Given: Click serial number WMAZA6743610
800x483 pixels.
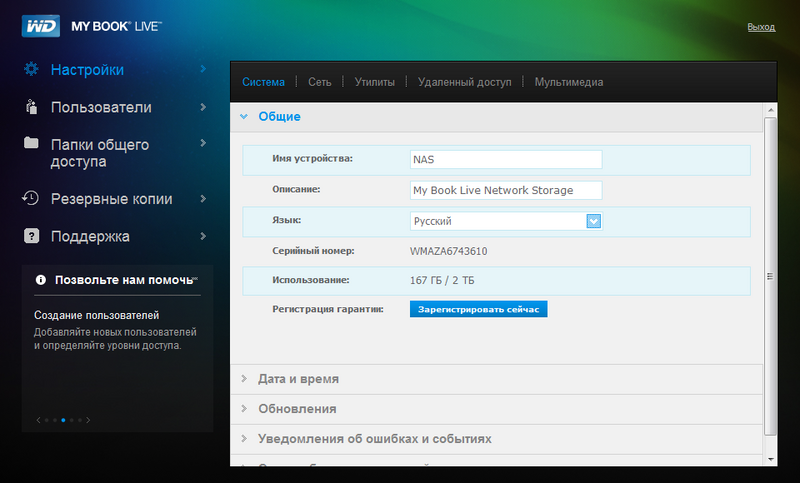Looking at the screenshot, I should [x=448, y=251].
